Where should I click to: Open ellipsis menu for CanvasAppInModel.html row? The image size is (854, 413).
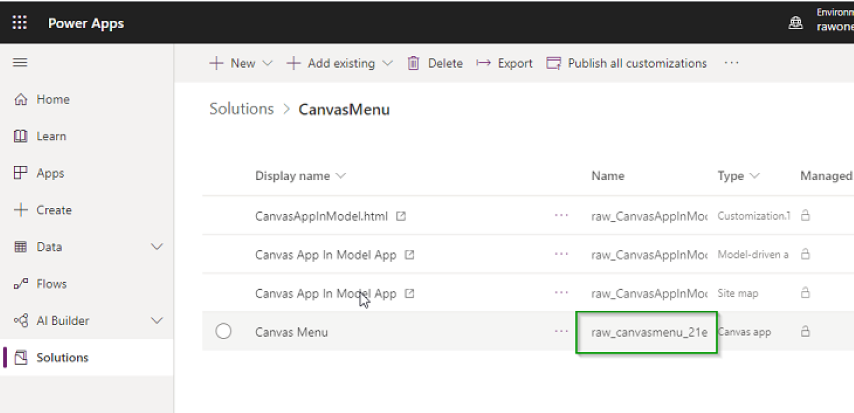[x=561, y=216]
